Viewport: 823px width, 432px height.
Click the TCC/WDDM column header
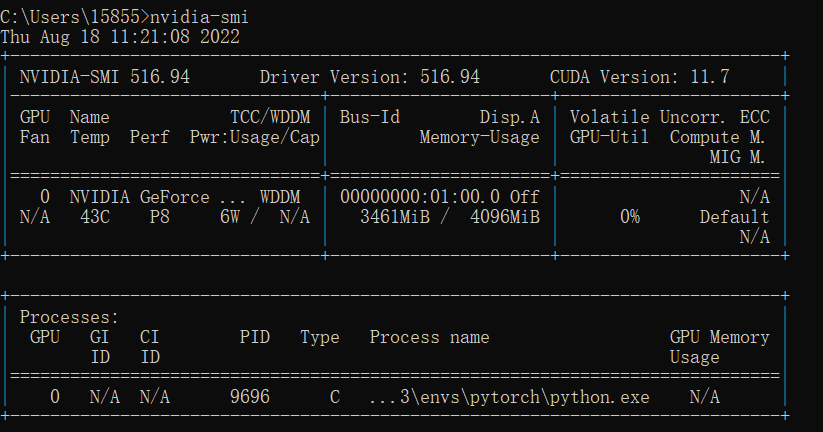pyautogui.click(x=270, y=117)
